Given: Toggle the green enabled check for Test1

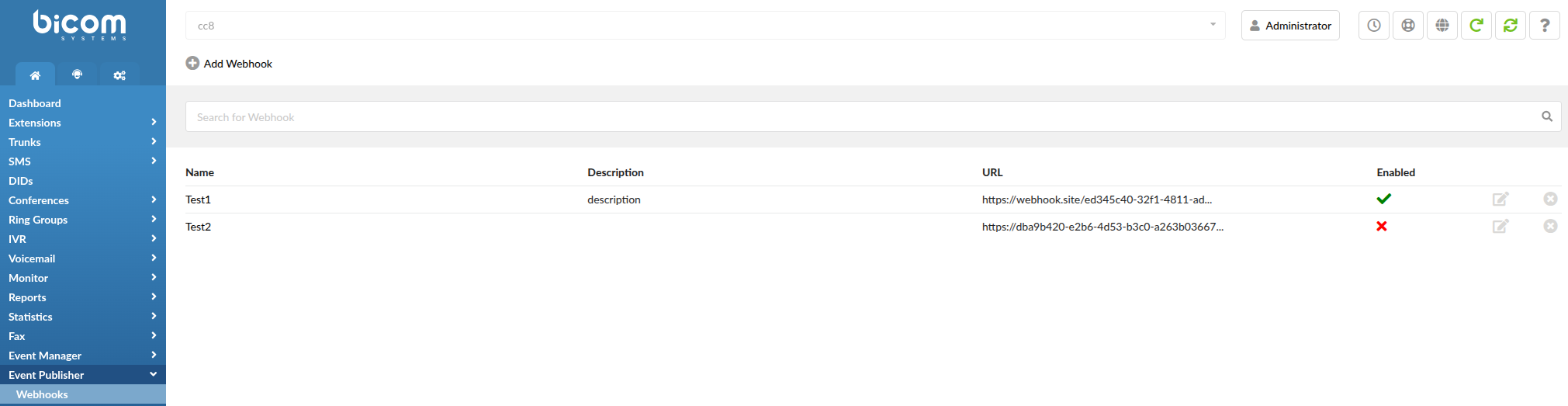Looking at the screenshot, I should click(x=1383, y=199).
